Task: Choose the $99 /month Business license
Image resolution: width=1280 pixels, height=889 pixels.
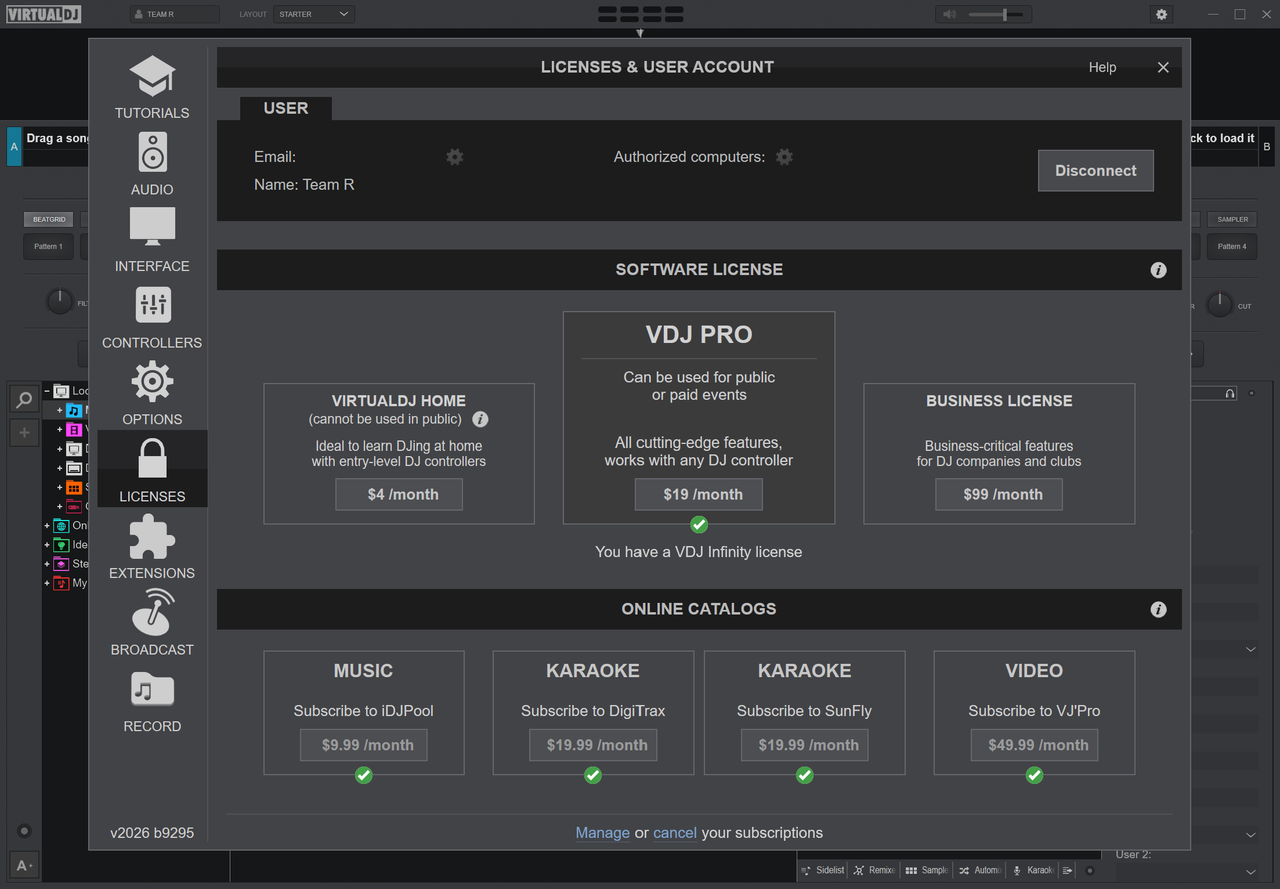Action: coord(999,494)
